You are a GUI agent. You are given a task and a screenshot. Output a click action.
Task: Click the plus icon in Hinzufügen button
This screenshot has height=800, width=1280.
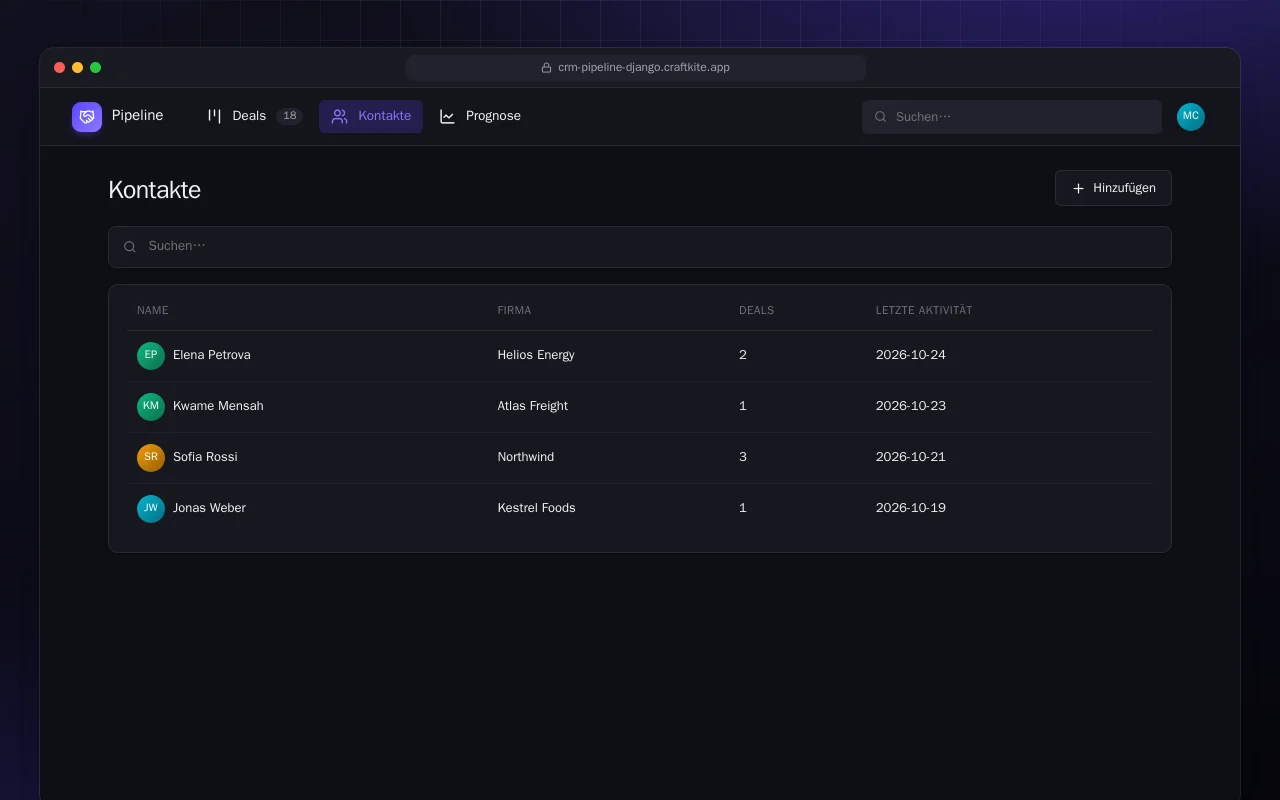pos(1078,188)
